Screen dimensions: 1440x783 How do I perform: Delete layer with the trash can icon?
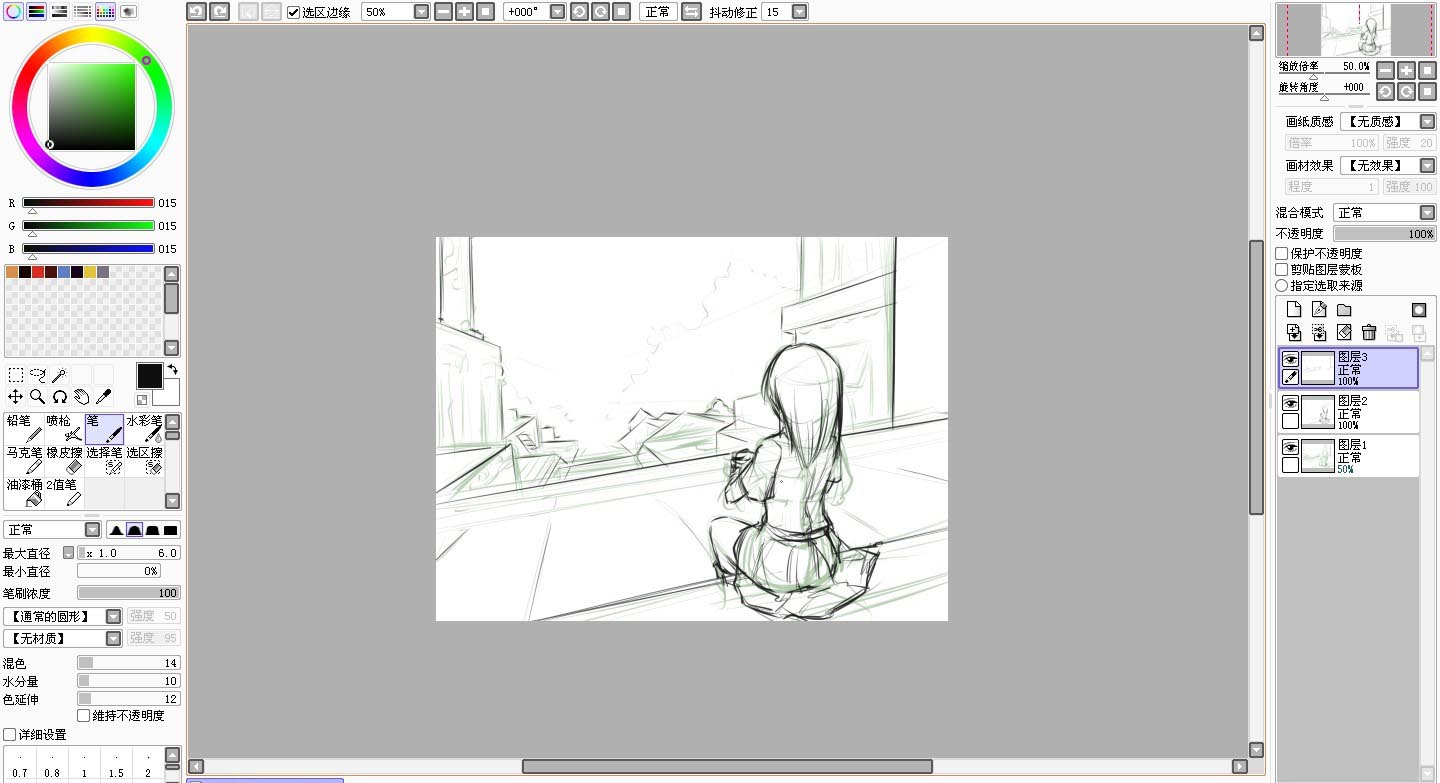tap(1369, 332)
